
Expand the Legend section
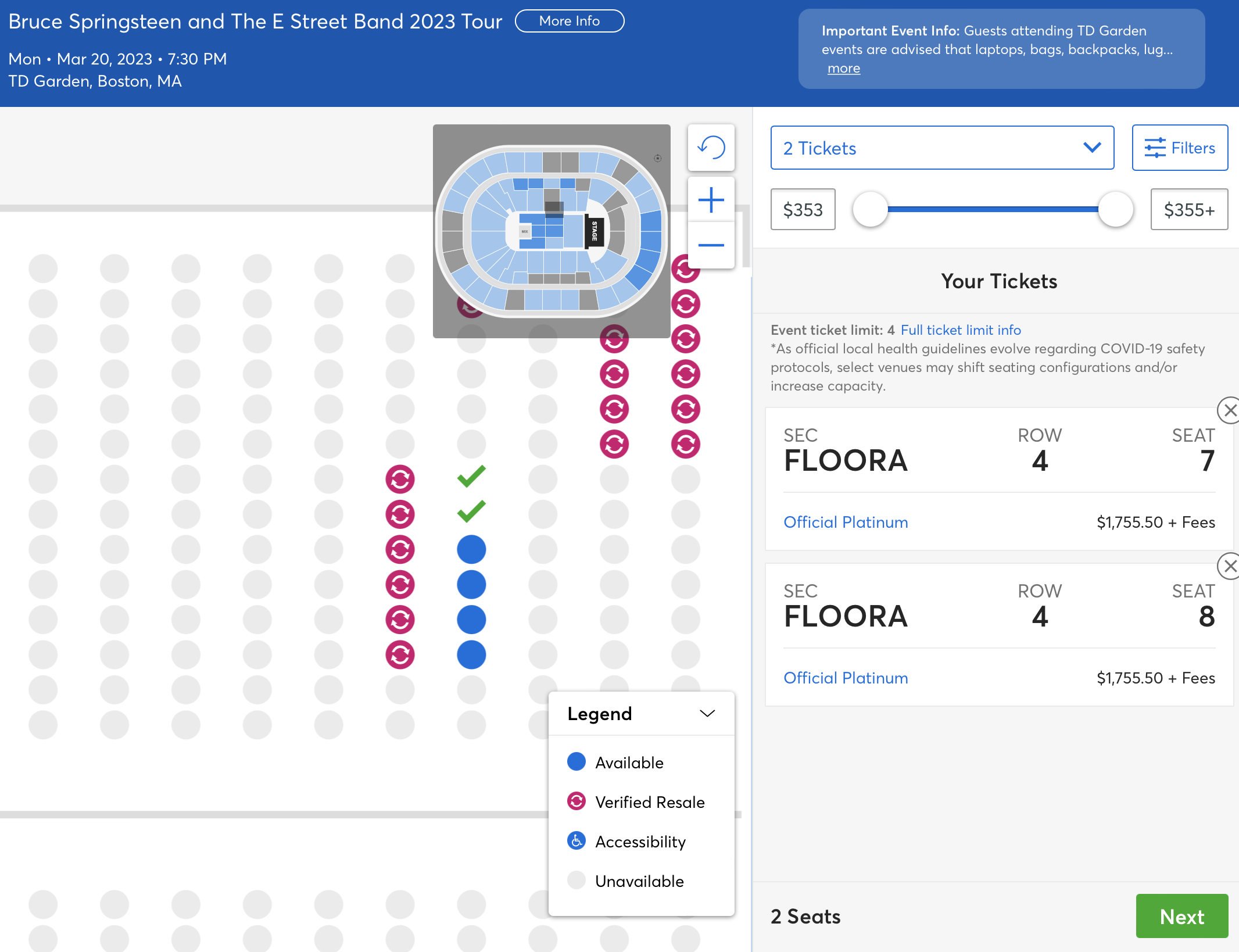[x=707, y=713]
